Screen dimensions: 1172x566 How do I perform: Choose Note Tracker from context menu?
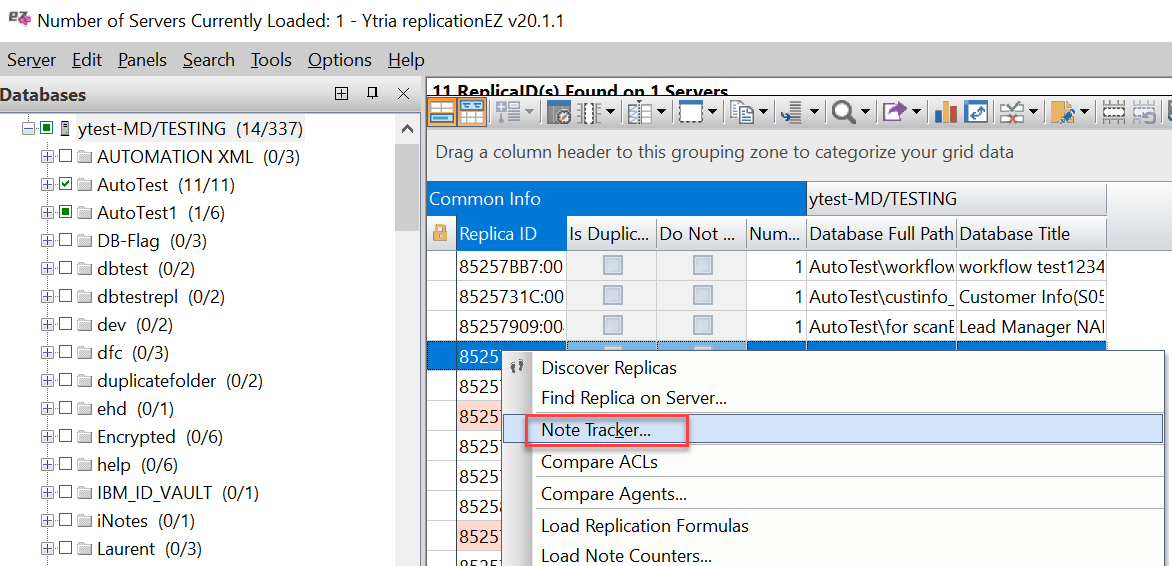[596, 430]
